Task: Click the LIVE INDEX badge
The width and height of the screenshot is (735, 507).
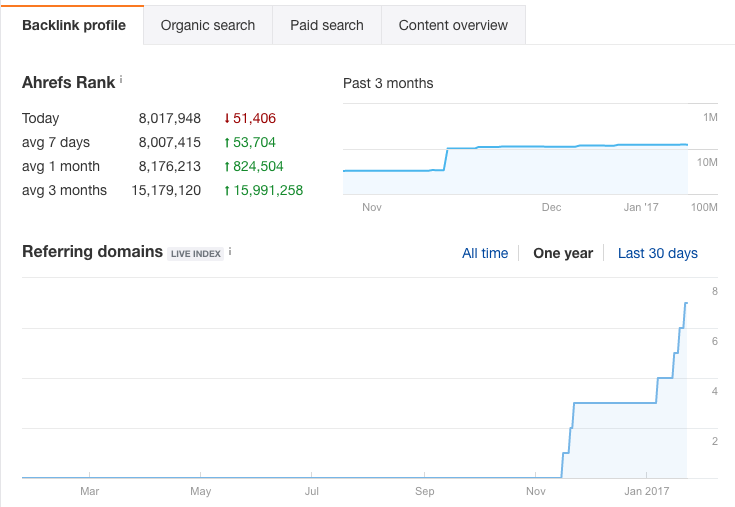Action: point(195,254)
